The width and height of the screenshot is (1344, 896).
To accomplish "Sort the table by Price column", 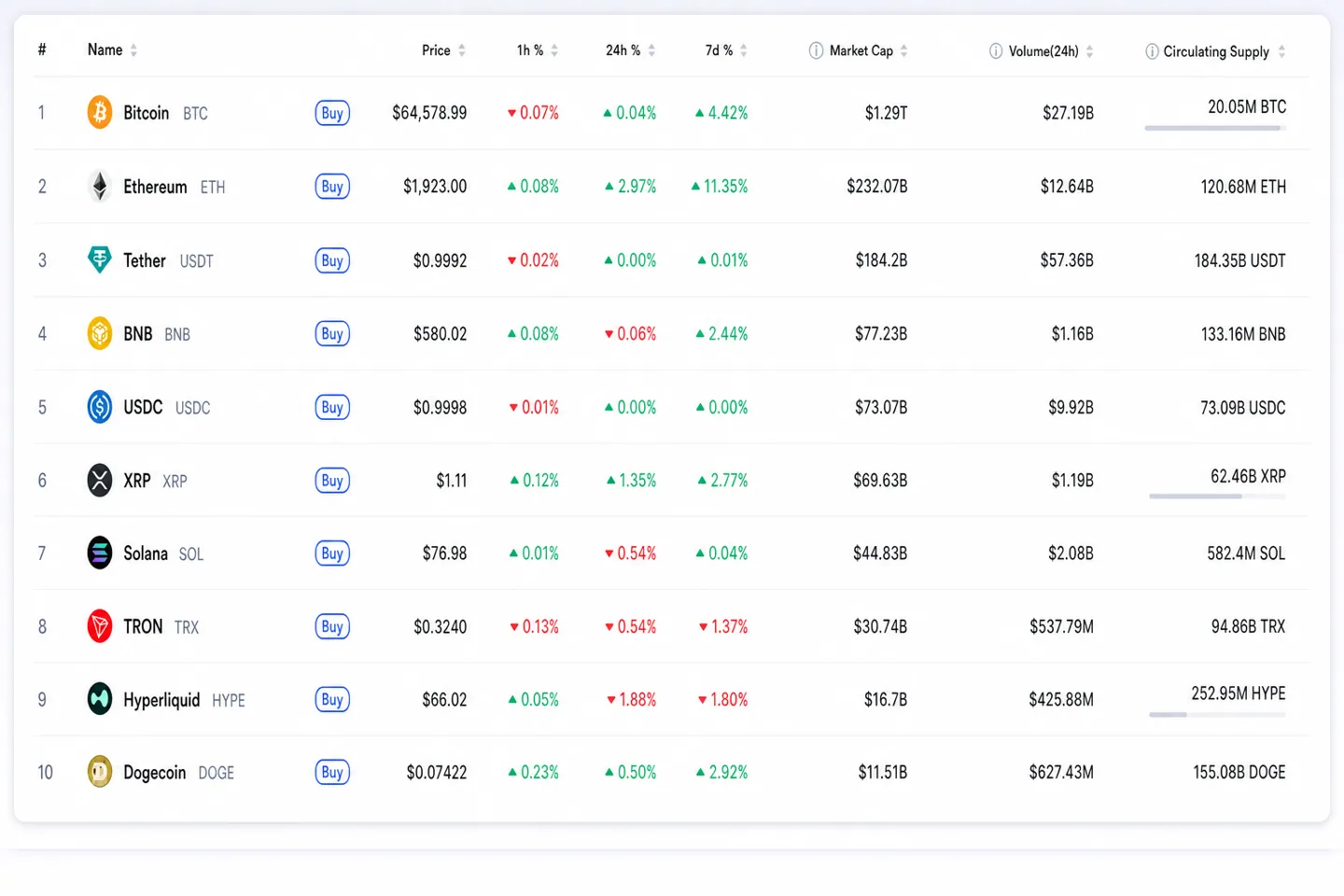I will click(443, 50).
